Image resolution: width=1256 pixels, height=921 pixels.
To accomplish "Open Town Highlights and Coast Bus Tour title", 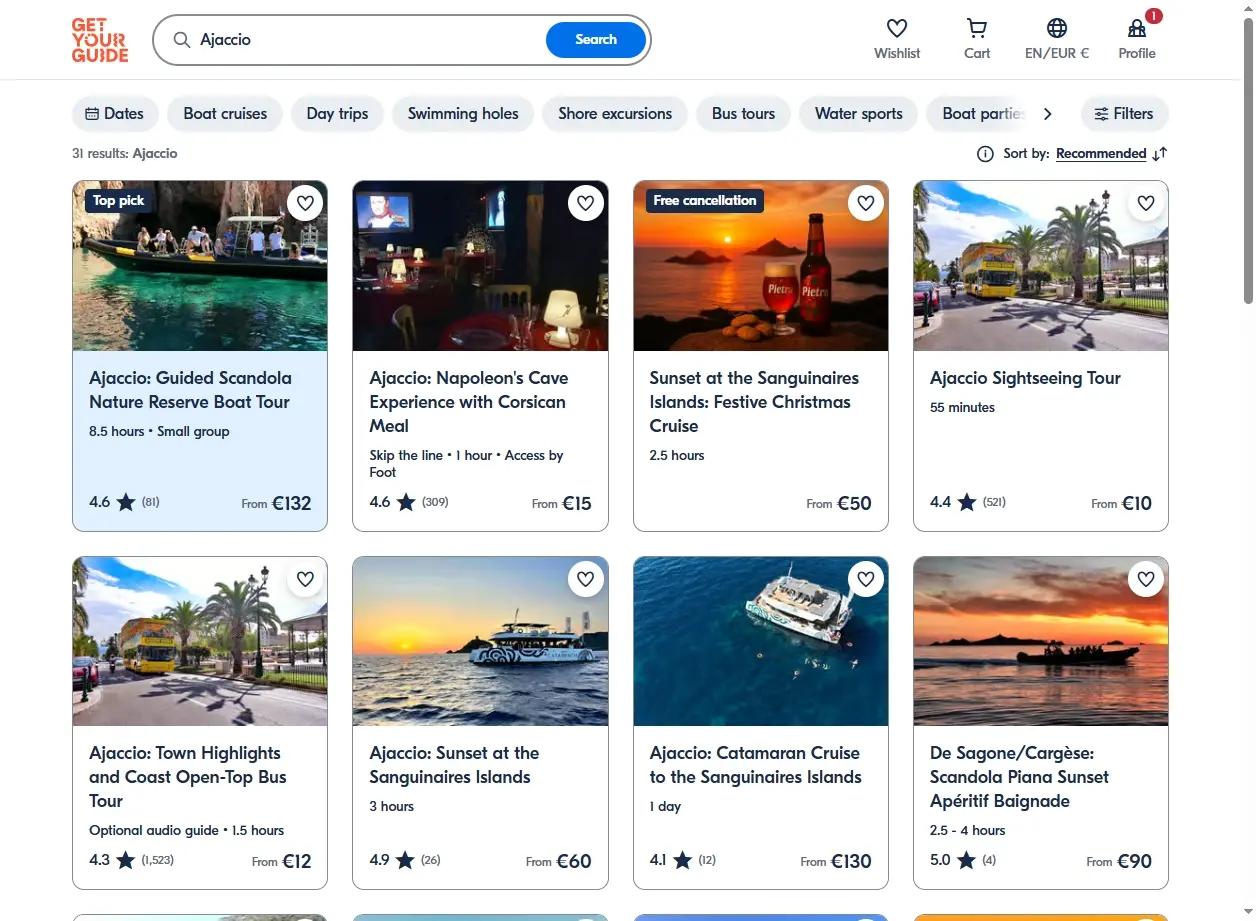I will tap(188, 777).
